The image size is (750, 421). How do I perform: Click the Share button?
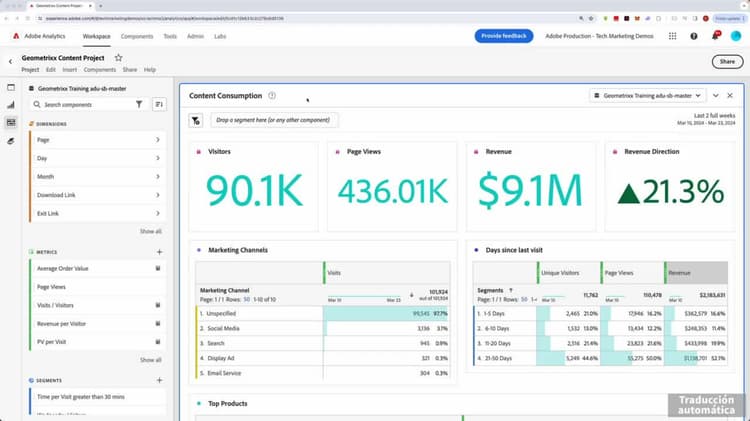coord(727,62)
